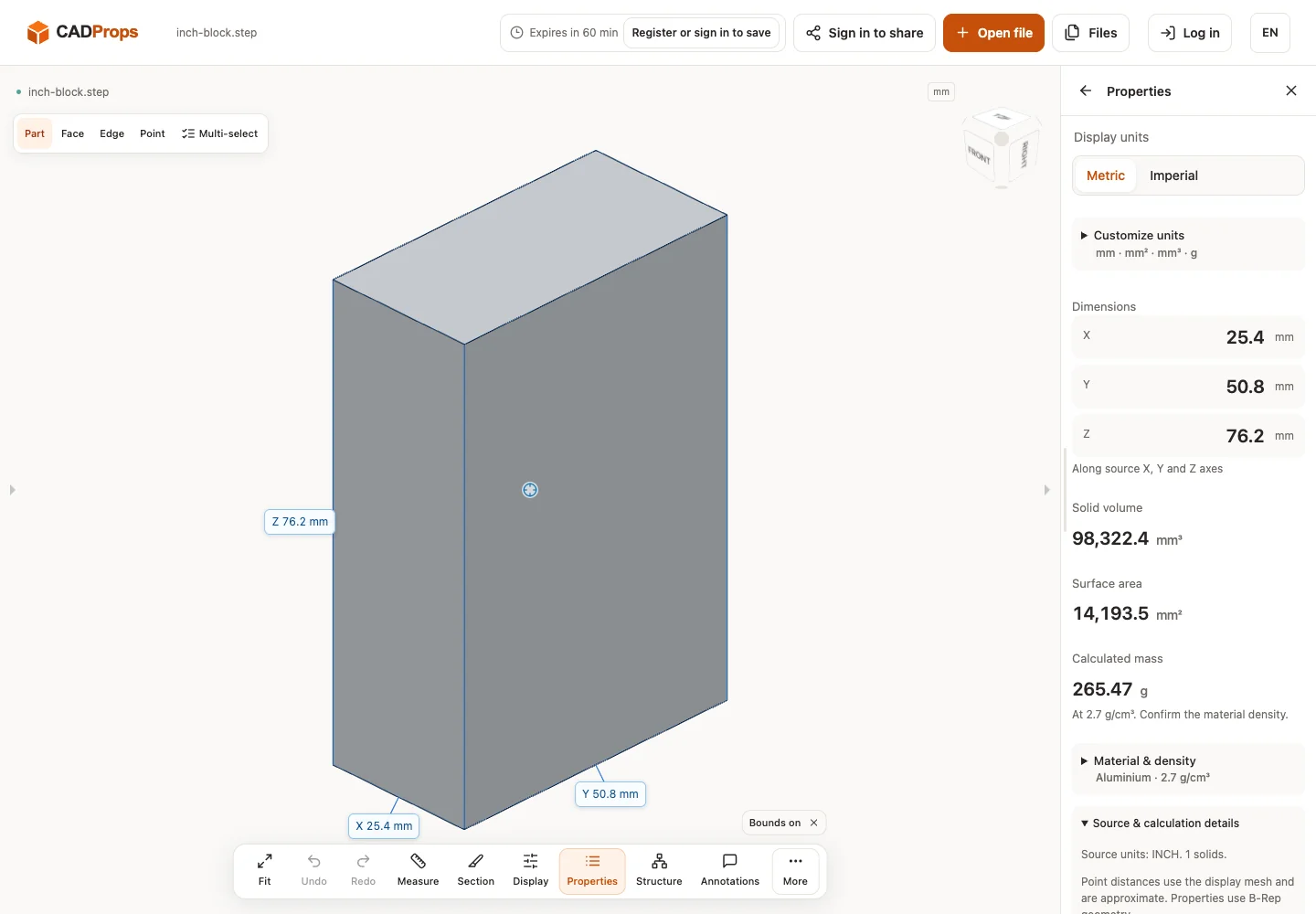Viewport: 1316px width, 914px height.
Task: Click Log in
Action: (x=1190, y=33)
